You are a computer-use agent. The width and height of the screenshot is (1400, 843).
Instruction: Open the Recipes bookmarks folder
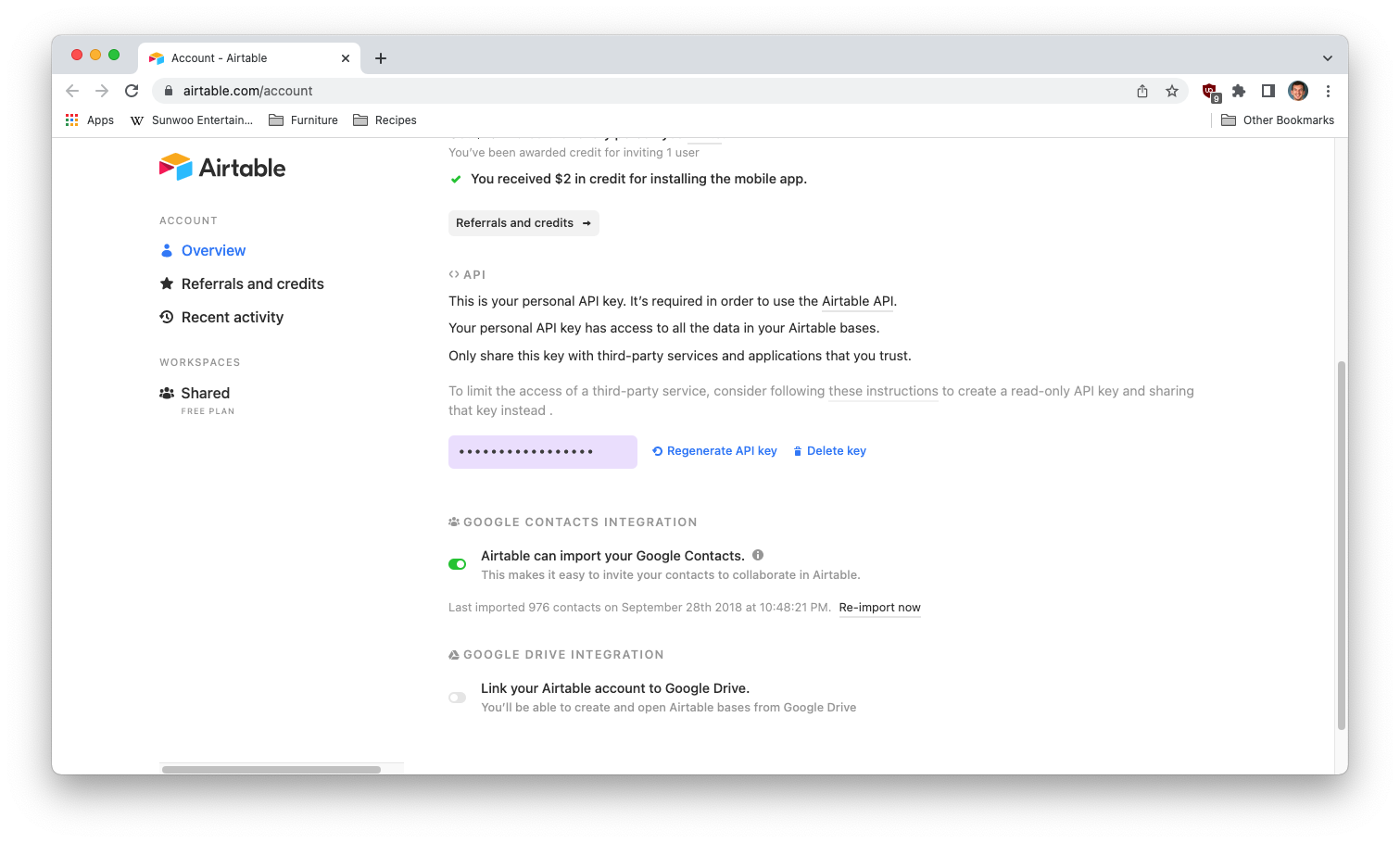385,120
